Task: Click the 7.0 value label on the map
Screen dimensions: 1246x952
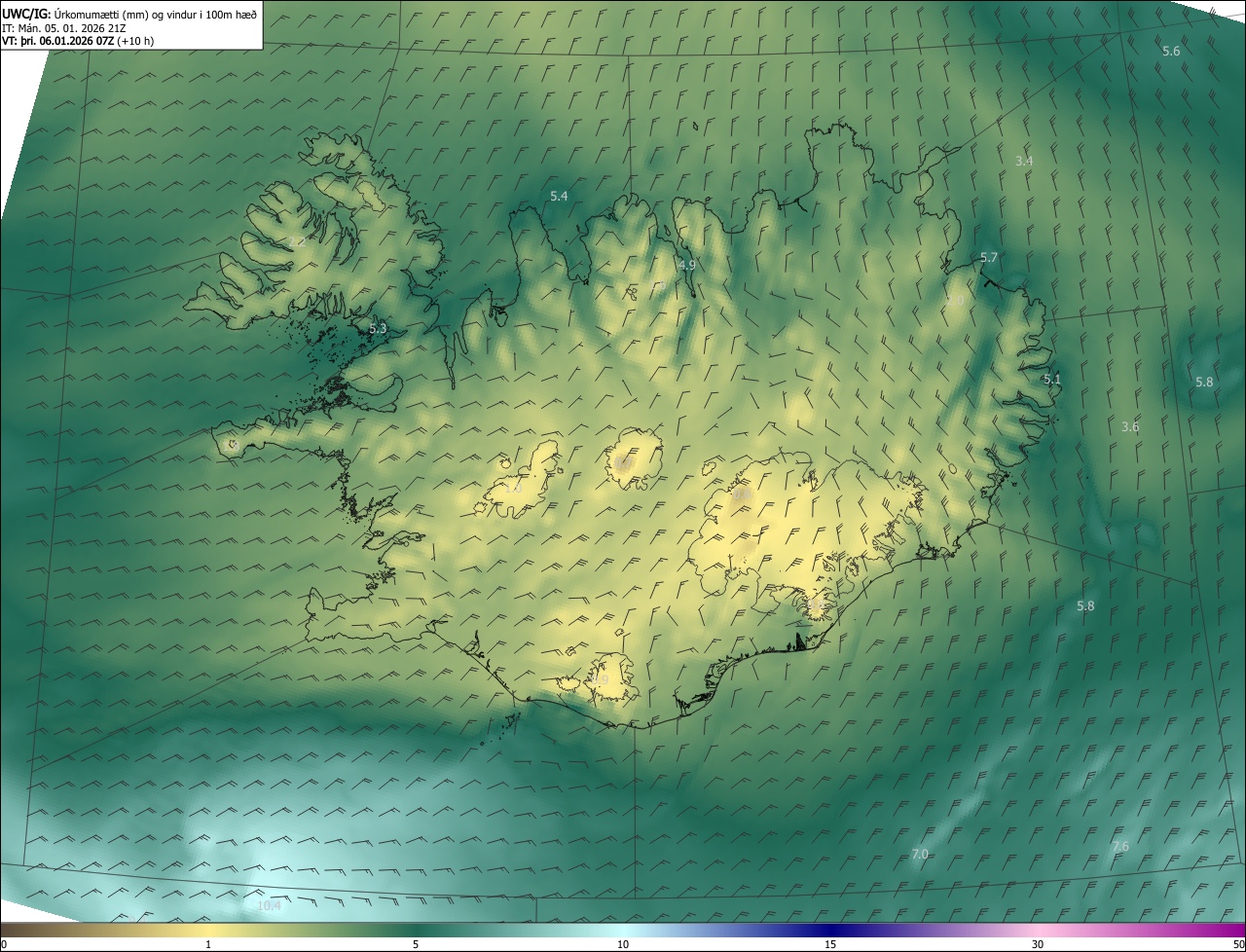Action: [920, 854]
